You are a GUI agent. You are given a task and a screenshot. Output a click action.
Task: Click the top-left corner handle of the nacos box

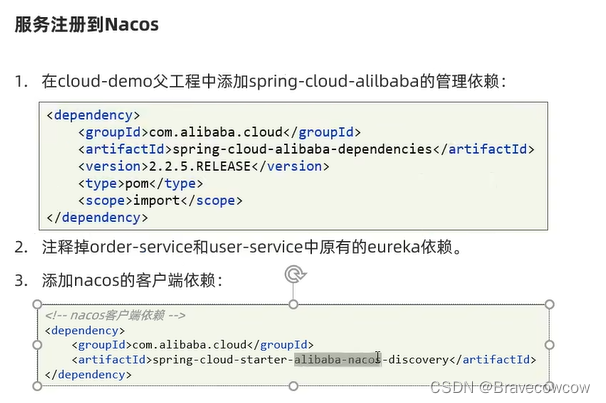click(x=37, y=304)
